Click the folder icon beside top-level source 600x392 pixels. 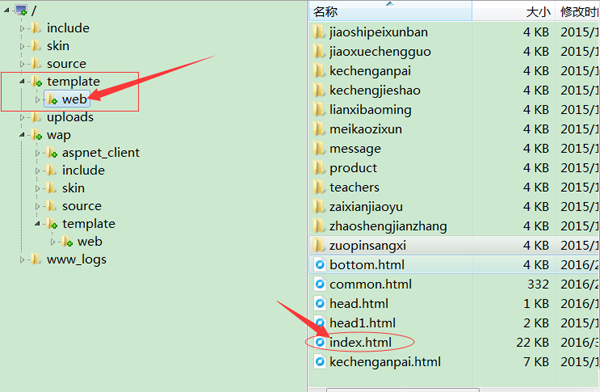(36, 64)
